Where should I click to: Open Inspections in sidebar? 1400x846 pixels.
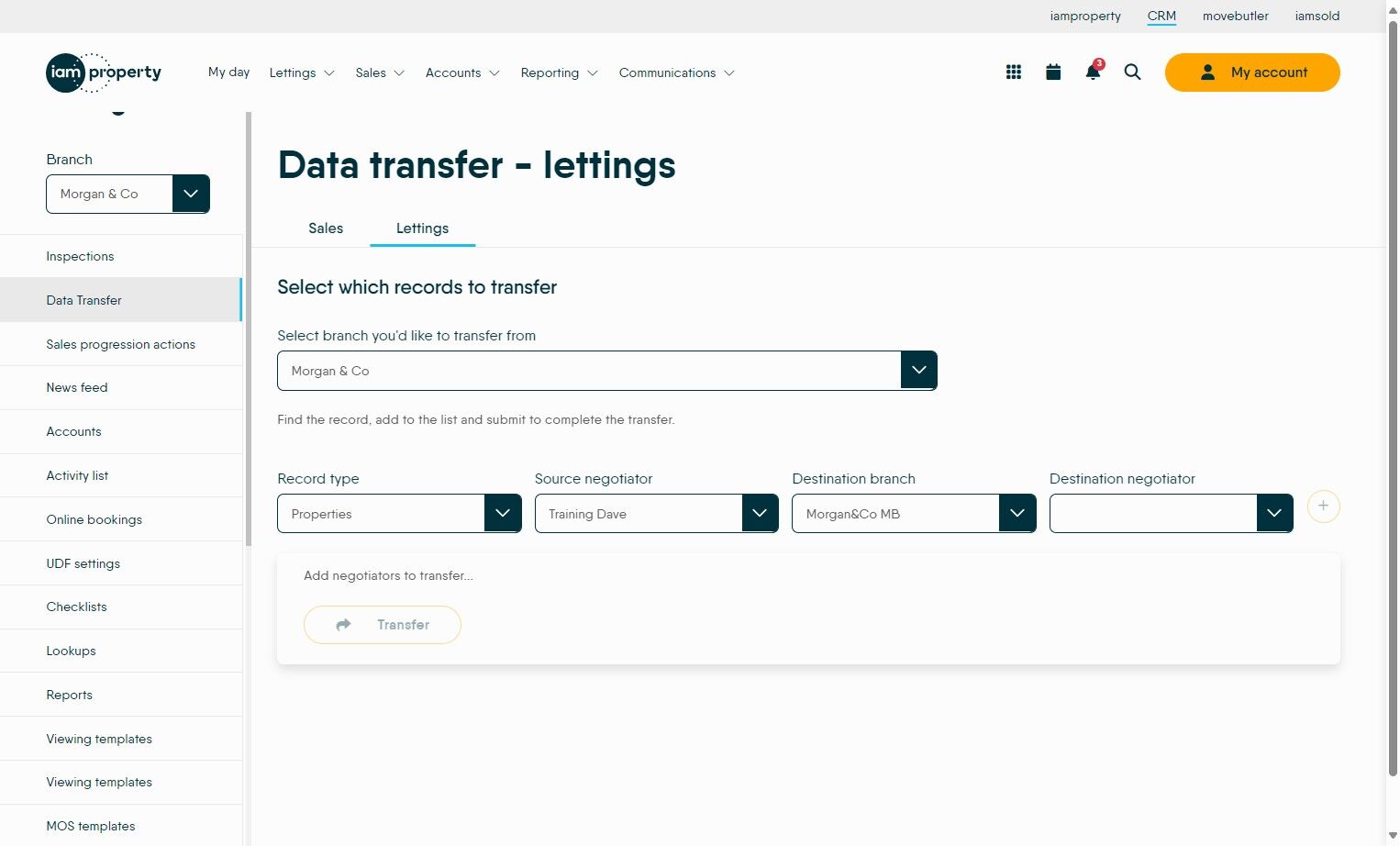(121, 256)
